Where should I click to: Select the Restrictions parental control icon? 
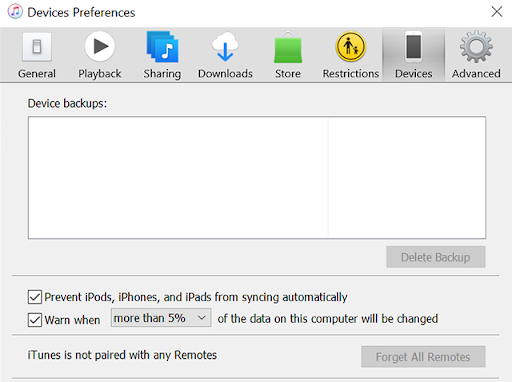click(x=351, y=47)
